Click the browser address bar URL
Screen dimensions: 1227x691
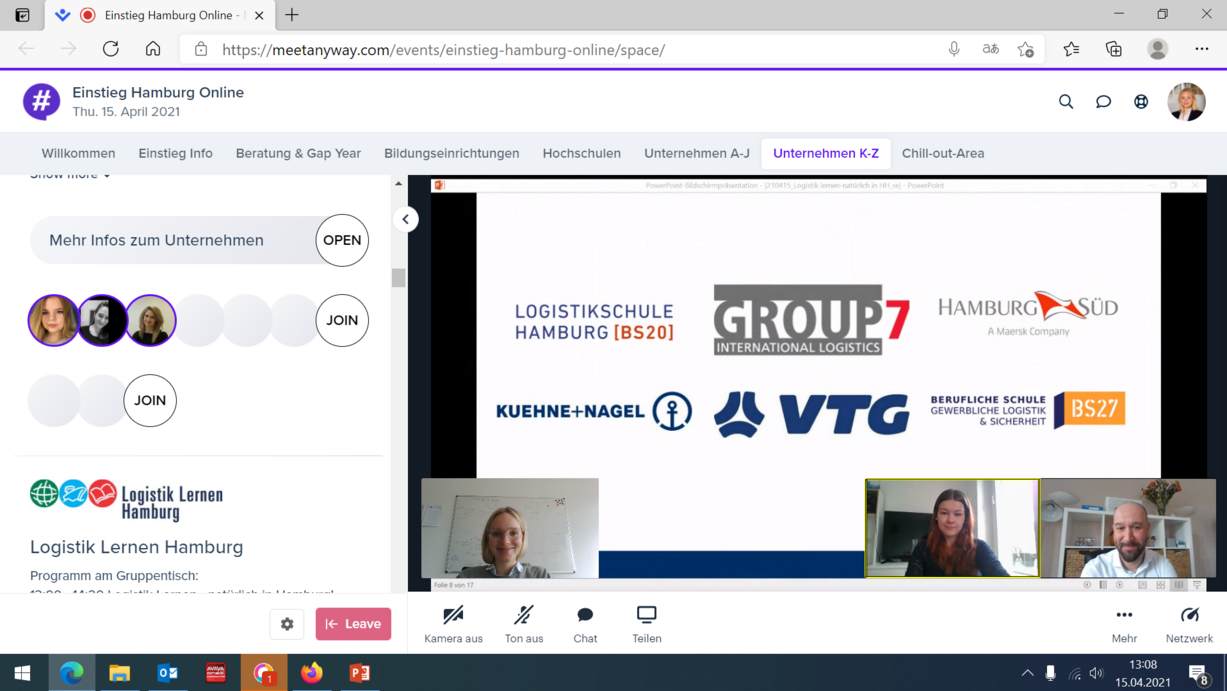click(443, 49)
